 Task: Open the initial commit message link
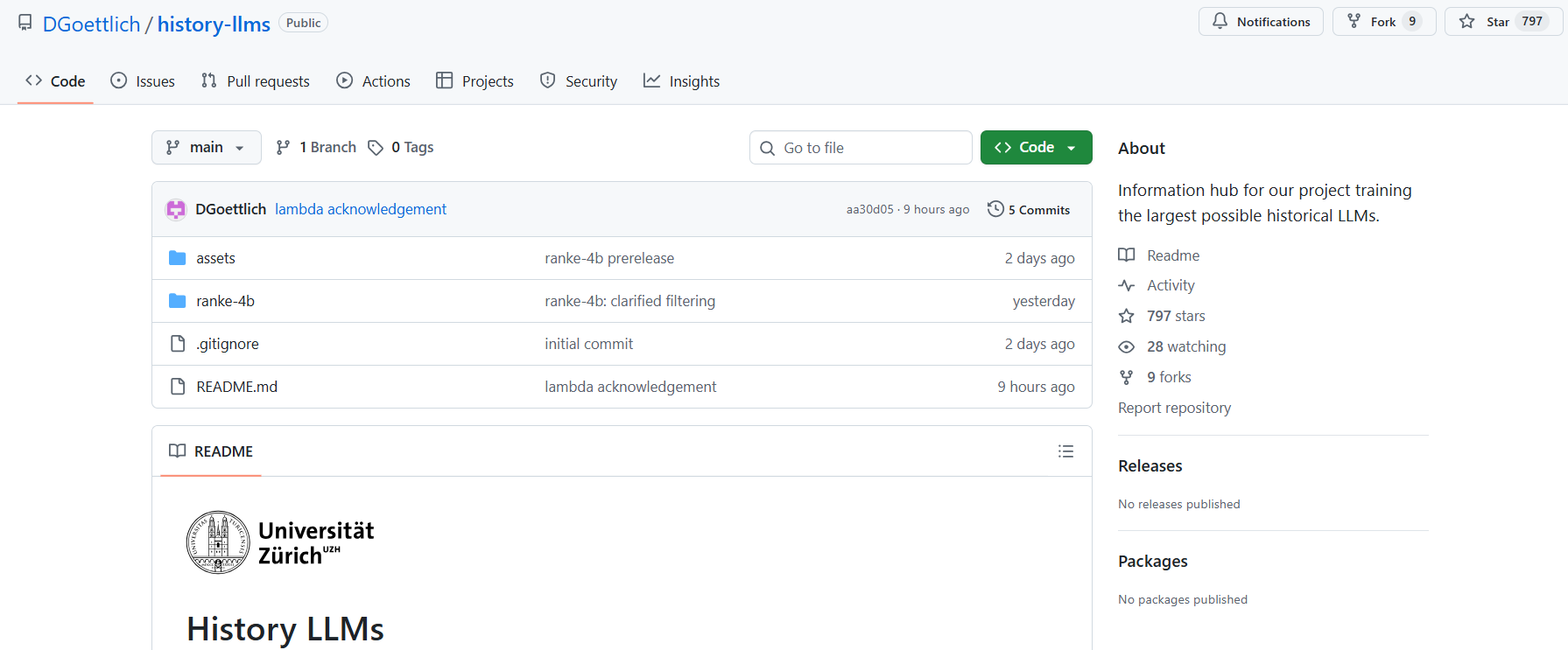588,344
